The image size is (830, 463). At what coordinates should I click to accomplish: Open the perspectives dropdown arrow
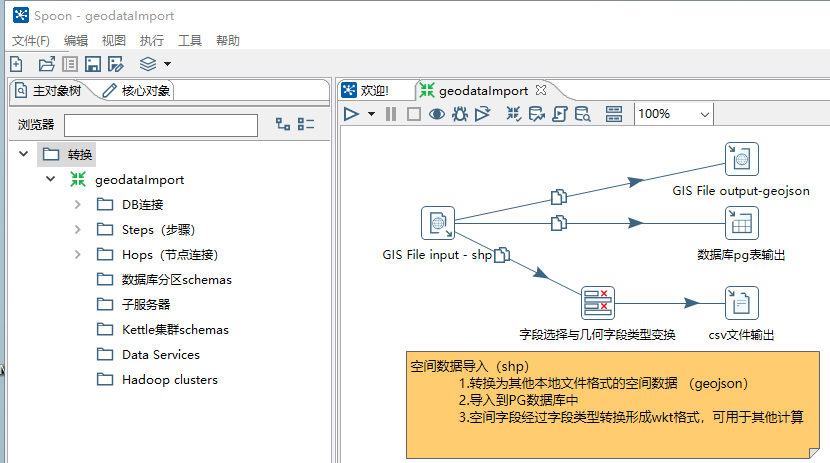tap(167, 64)
